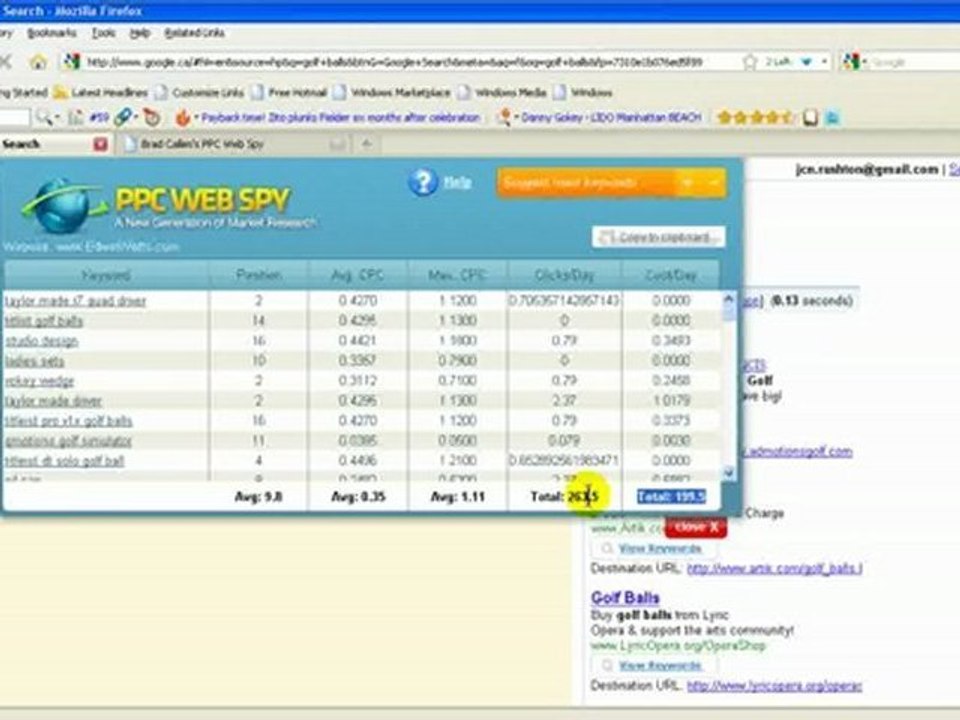Click the red Close X button

click(696, 527)
